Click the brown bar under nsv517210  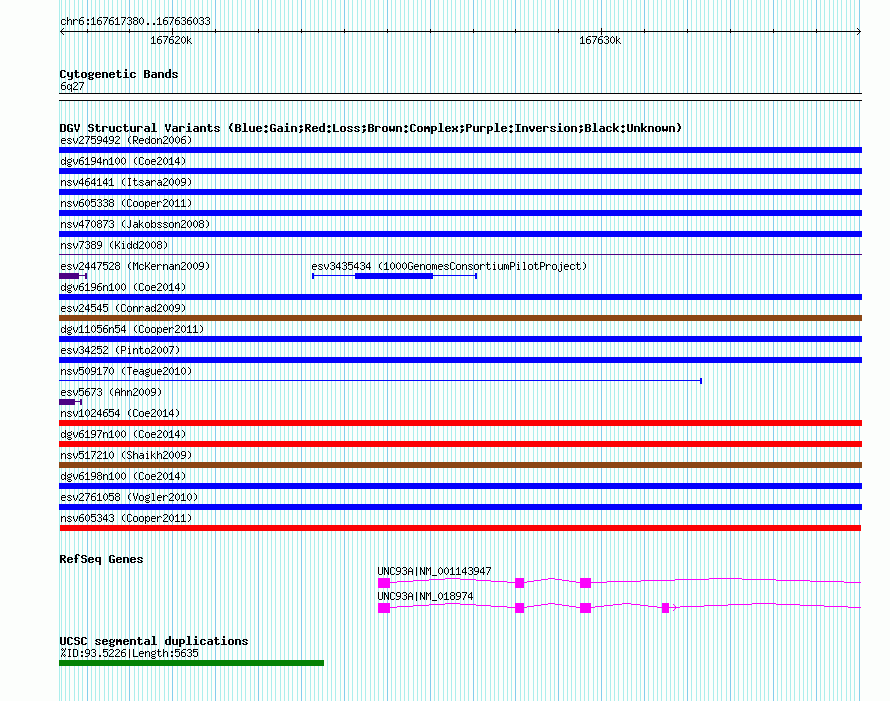pyautogui.click(x=460, y=465)
